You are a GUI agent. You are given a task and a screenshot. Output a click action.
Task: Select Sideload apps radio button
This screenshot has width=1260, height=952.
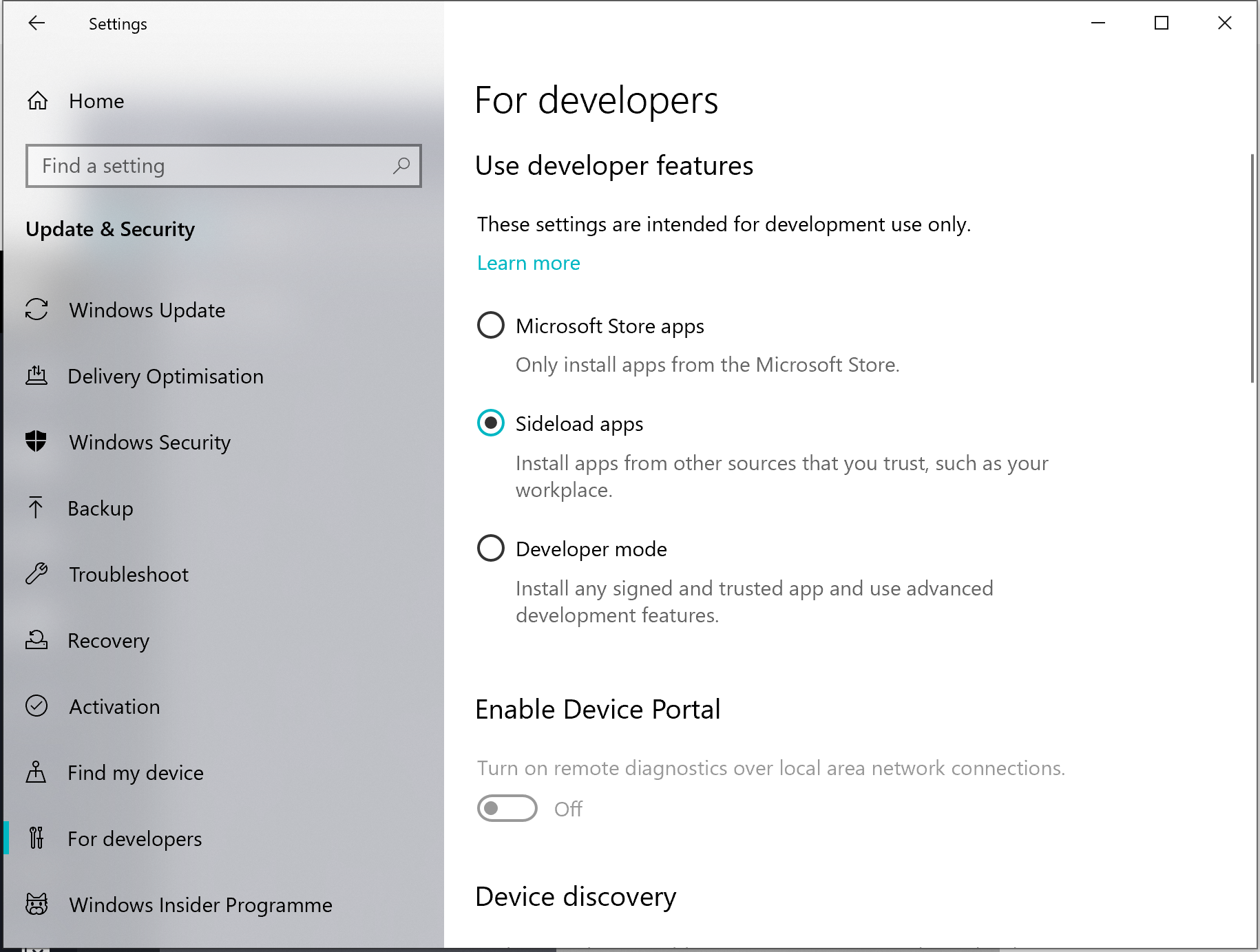coord(491,423)
